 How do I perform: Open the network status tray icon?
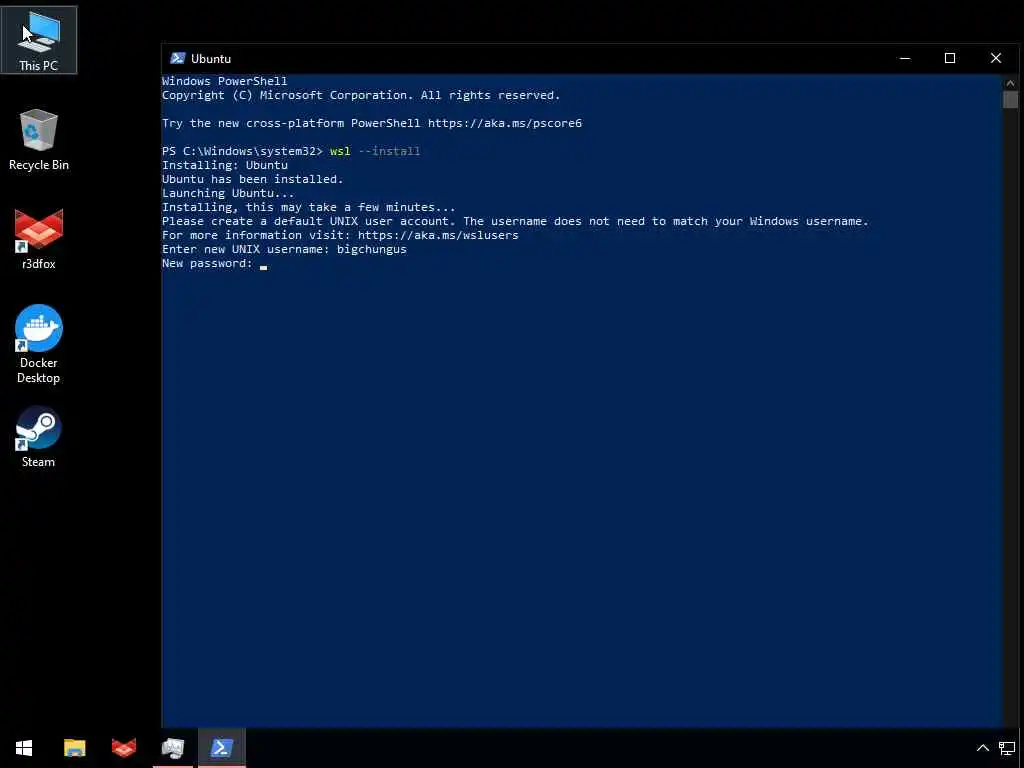1007,748
